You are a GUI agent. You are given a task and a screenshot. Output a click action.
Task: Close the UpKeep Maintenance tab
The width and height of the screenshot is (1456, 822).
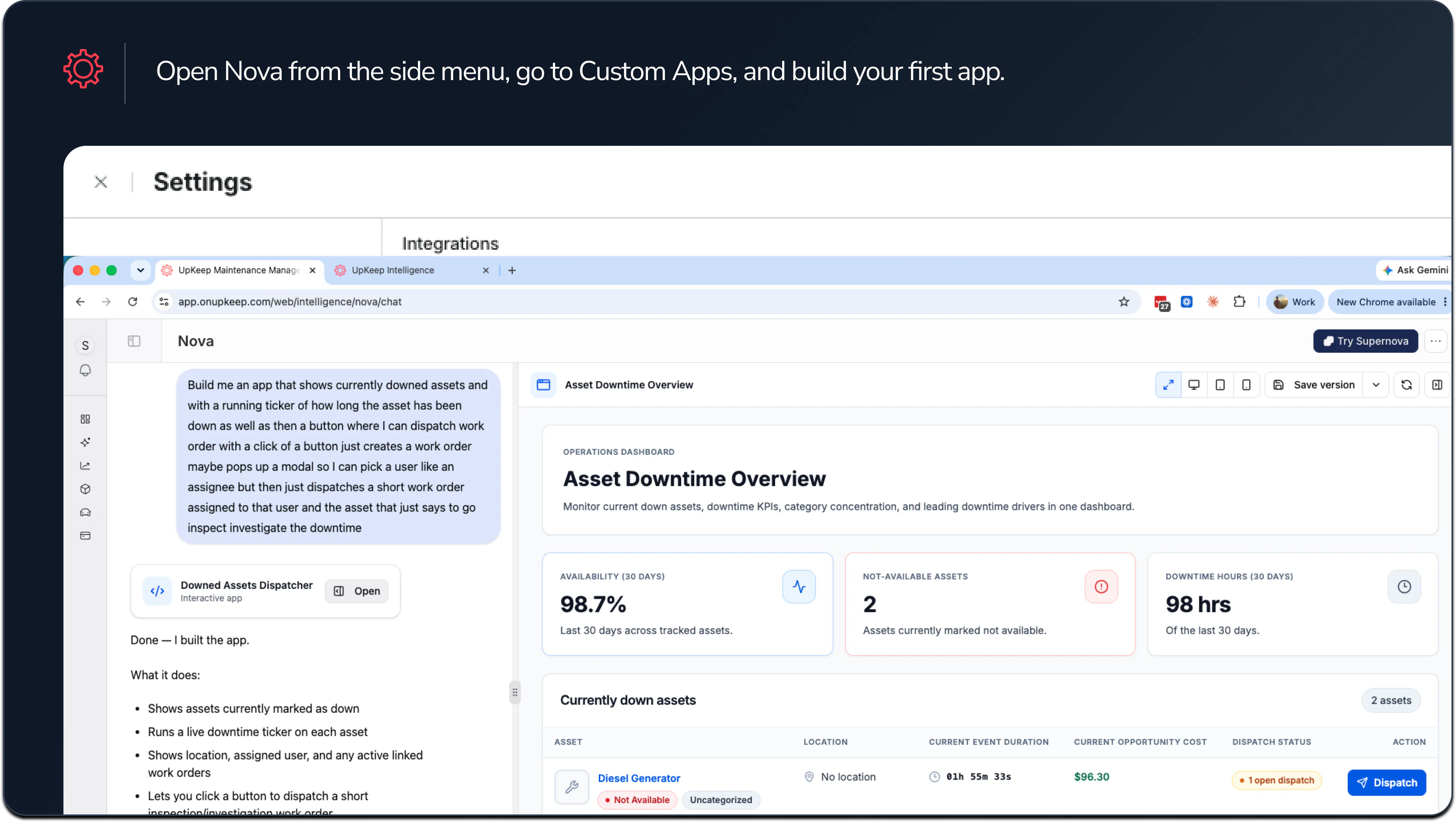click(312, 270)
